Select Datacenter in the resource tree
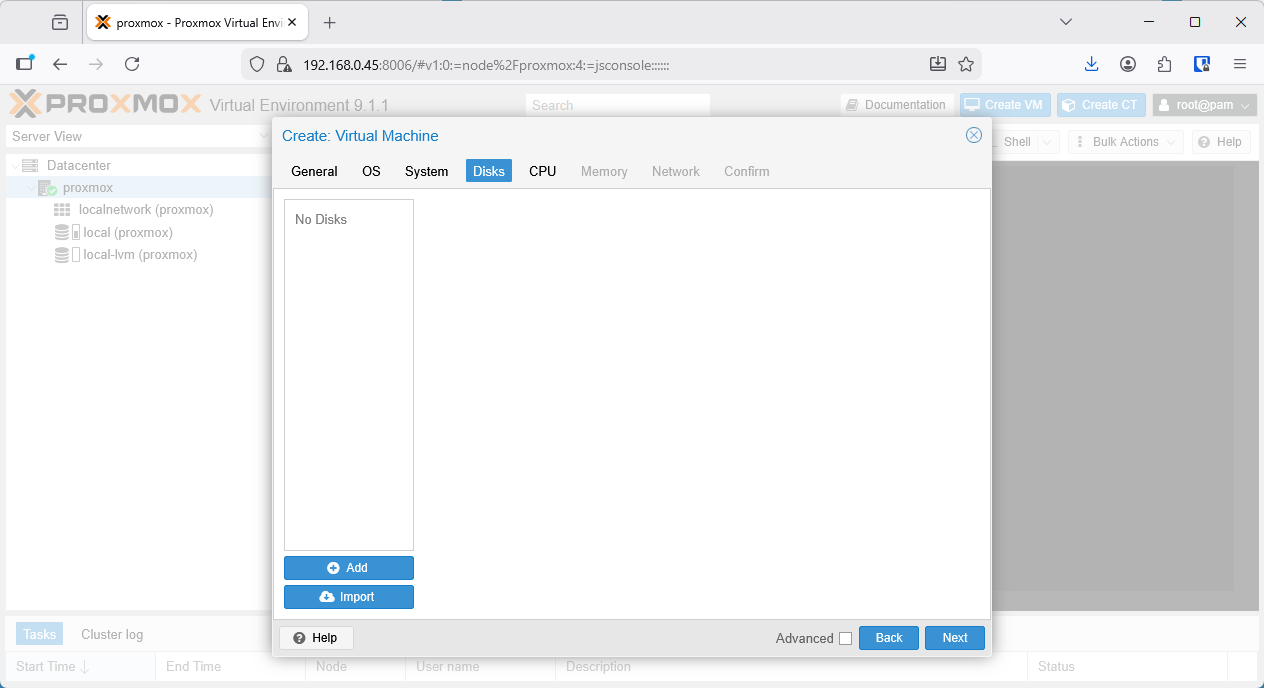The width and height of the screenshot is (1264, 688). 79,165
